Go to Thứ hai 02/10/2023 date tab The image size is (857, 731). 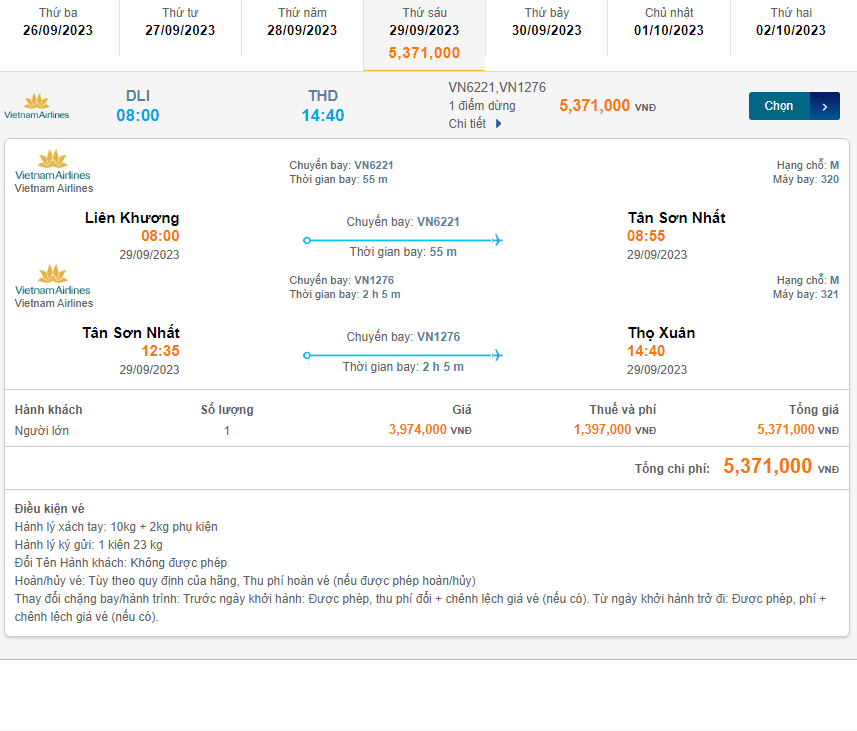point(791,22)
